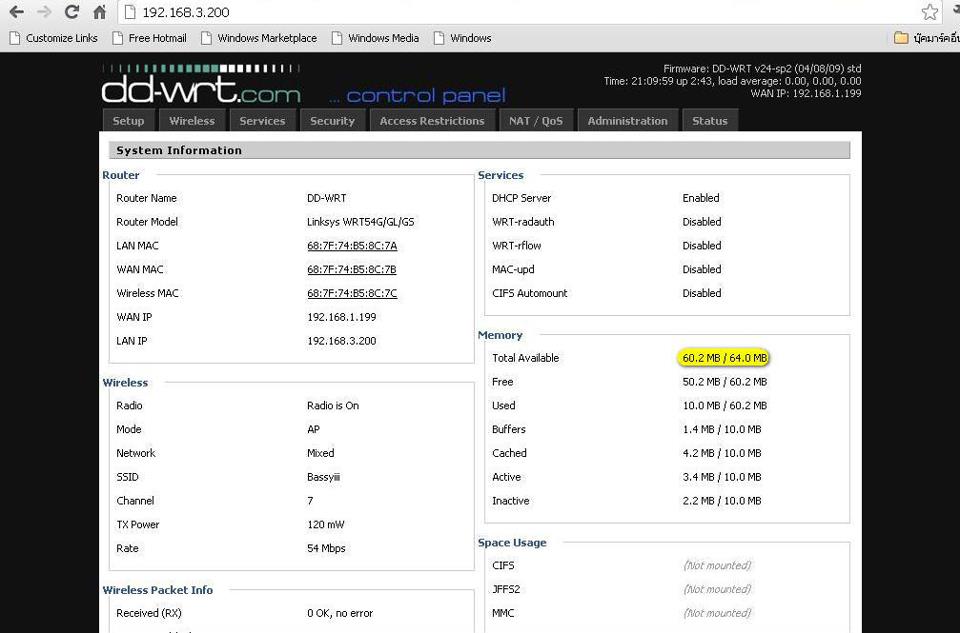Screen dimensions: 960x633
Task: Select the Services tab
Action: pos(262,121)
